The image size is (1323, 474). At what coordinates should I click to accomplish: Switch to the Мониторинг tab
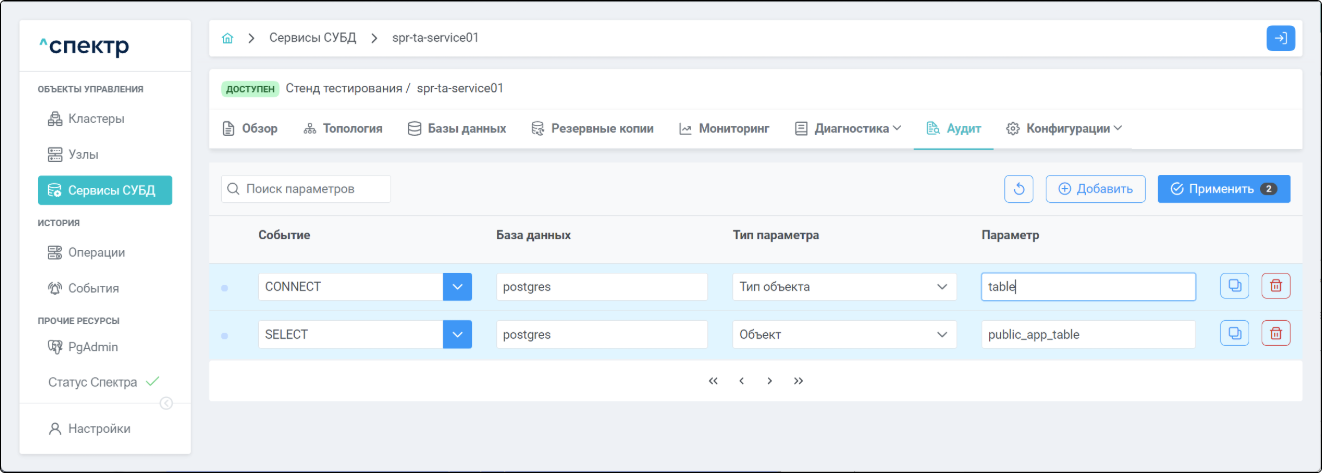pos(724,129)
